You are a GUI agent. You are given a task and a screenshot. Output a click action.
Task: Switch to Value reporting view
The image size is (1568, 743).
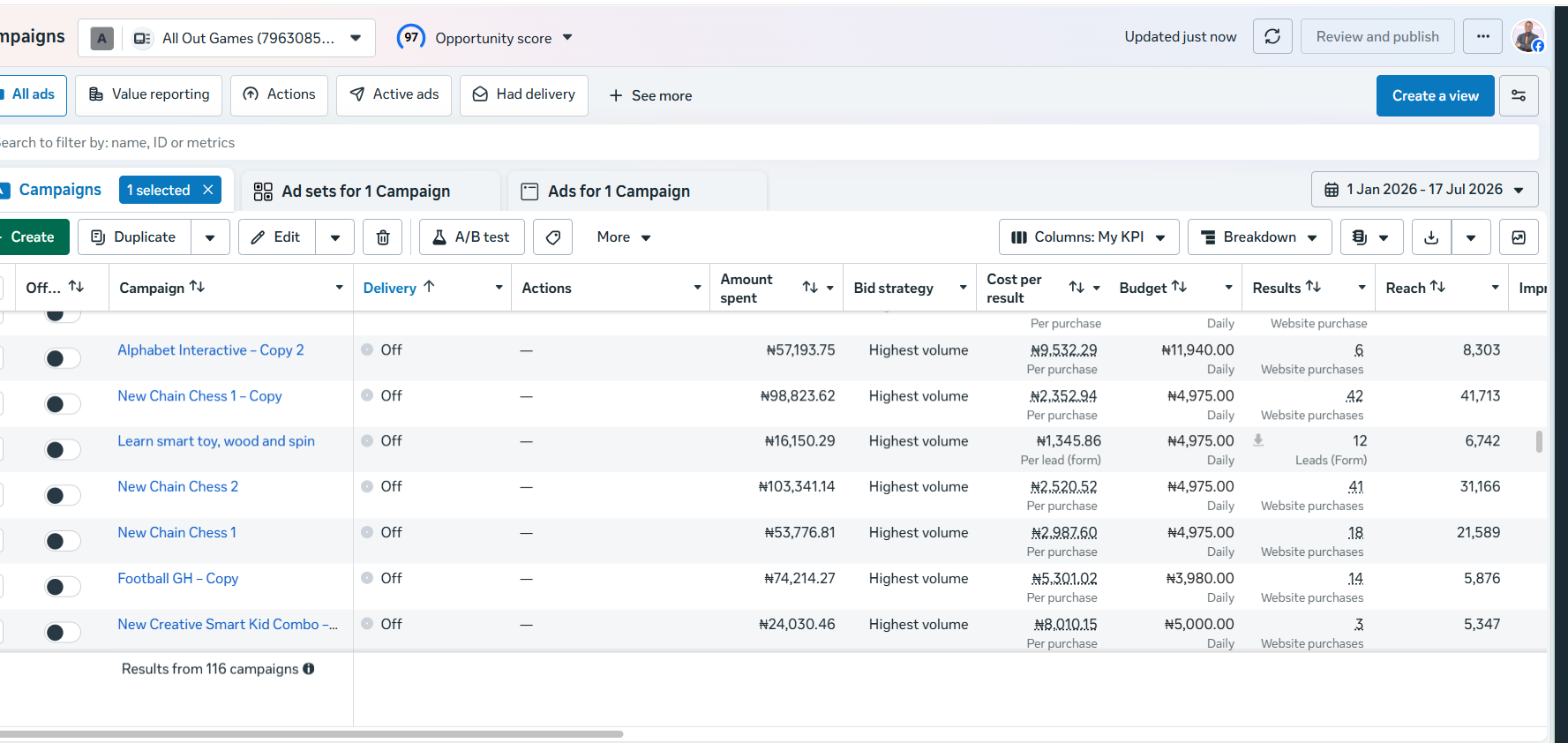[x=149, y=94]
